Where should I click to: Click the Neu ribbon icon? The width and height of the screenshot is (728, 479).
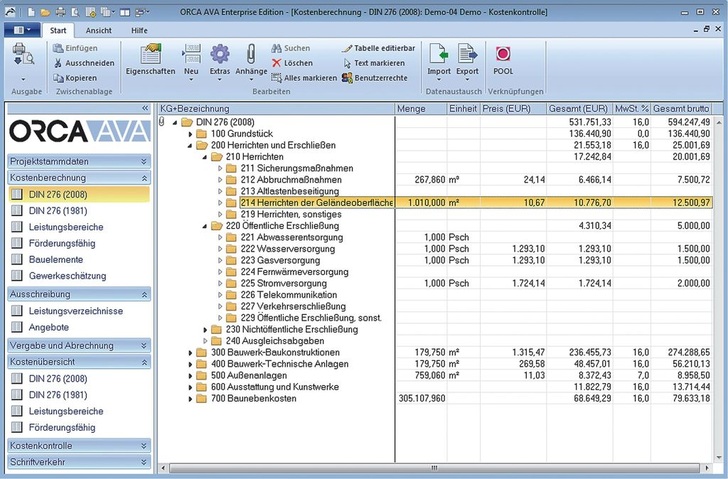coord(191,54)
